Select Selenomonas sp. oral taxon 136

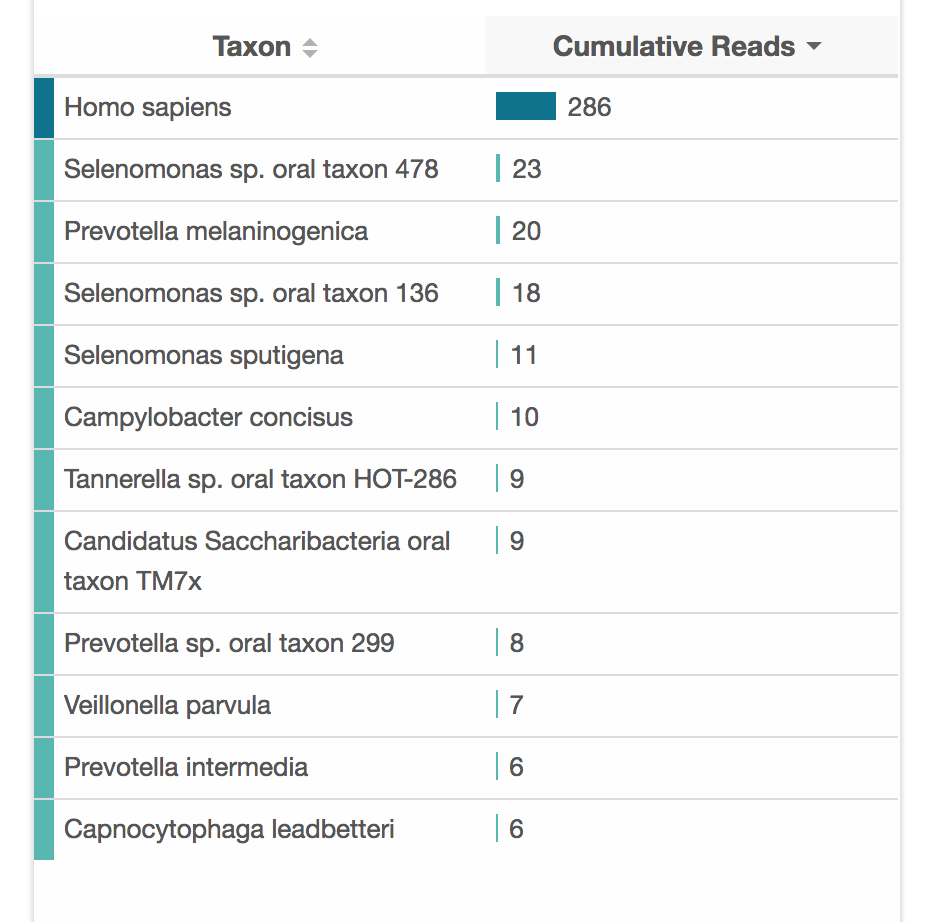(251, 293)
